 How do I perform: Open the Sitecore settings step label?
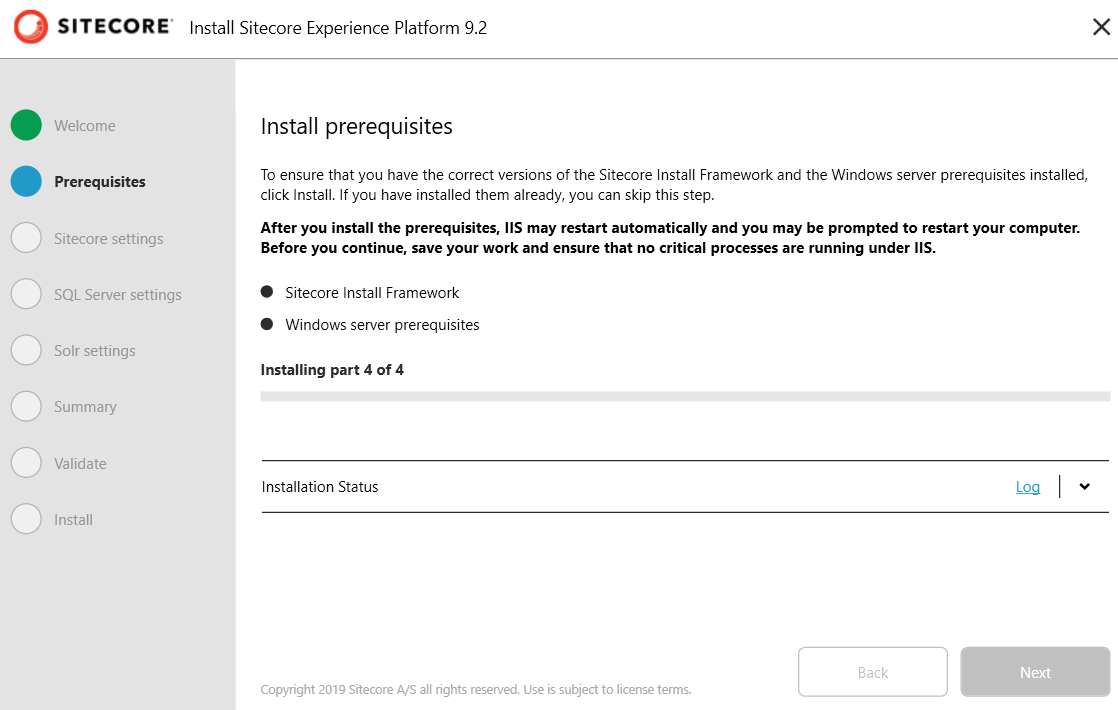[x=108, y=239]
